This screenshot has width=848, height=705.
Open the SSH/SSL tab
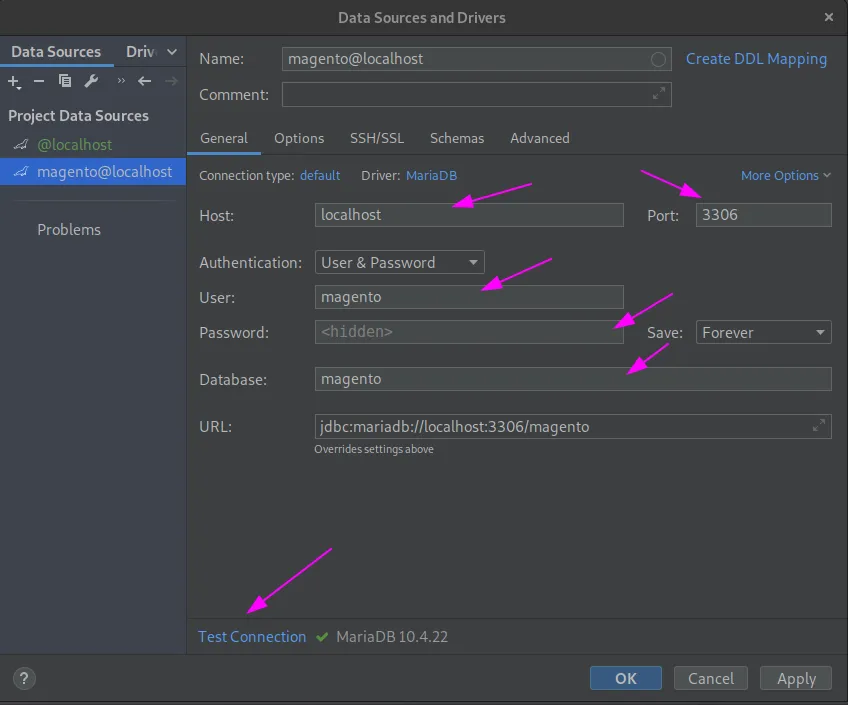pyautogui.click(x=377, y=138)
